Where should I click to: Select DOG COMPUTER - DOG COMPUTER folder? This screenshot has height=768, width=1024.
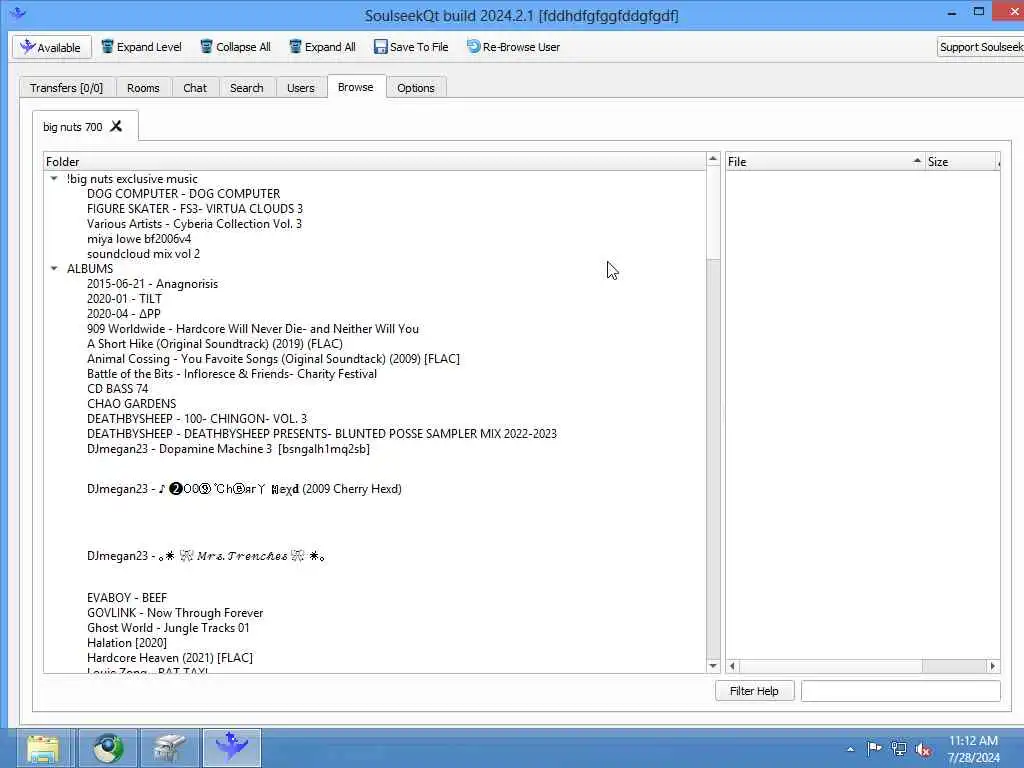pyautogui.click(x=184, y=194)
